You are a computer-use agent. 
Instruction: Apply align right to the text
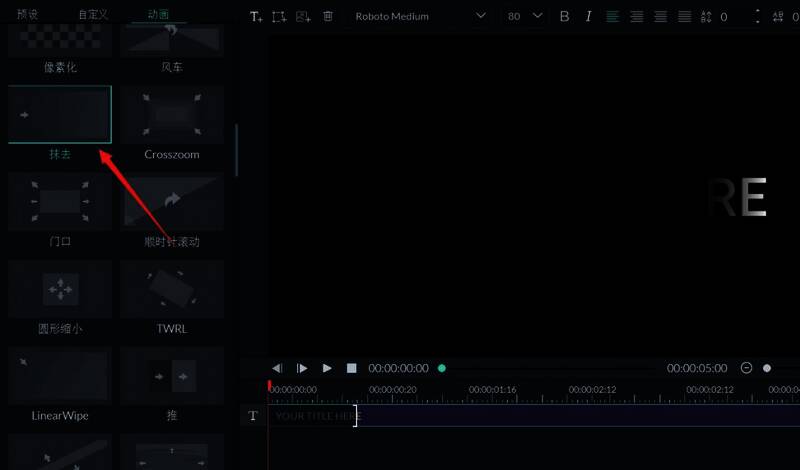(660, 17)
